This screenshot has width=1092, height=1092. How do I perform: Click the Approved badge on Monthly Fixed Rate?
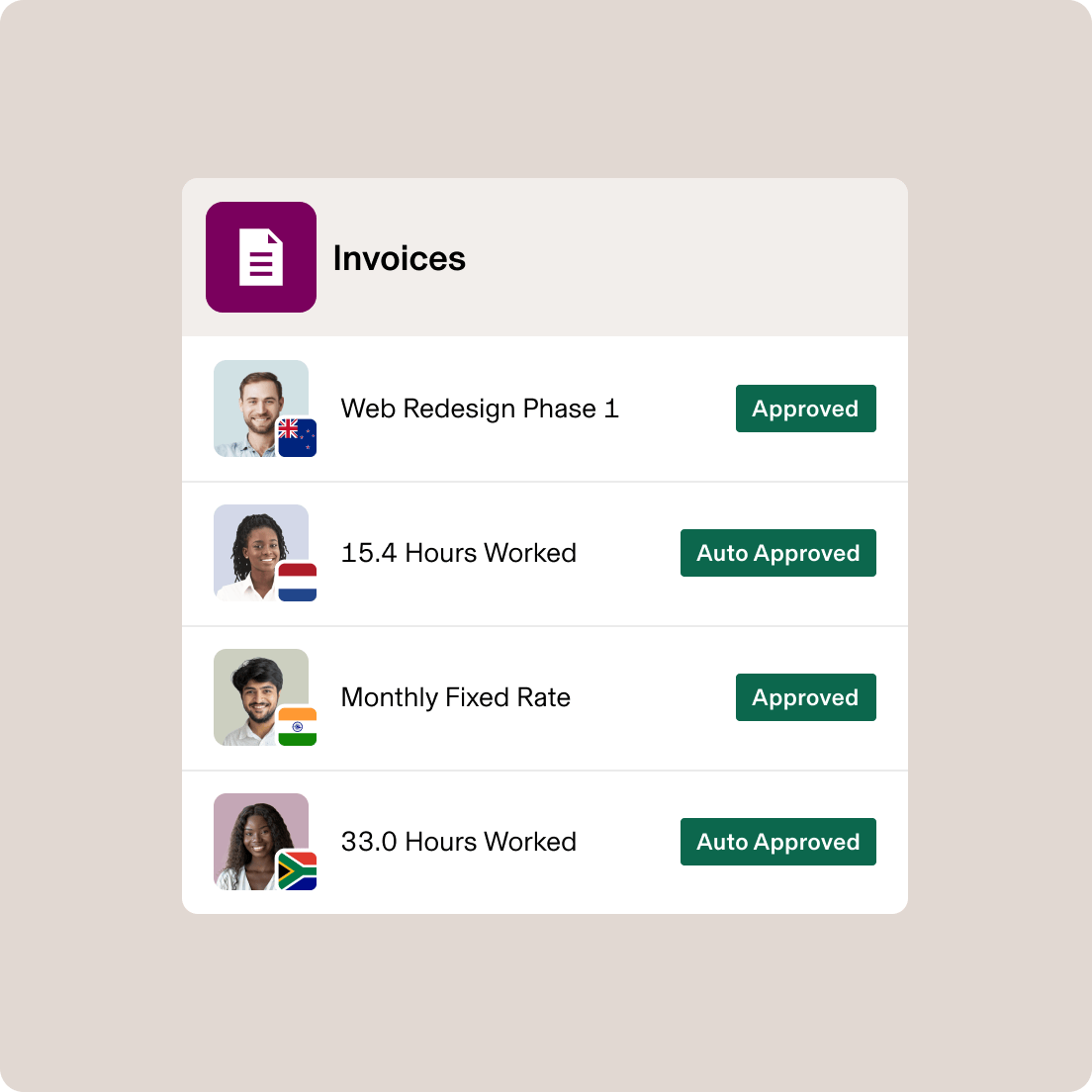click(805, 697)
